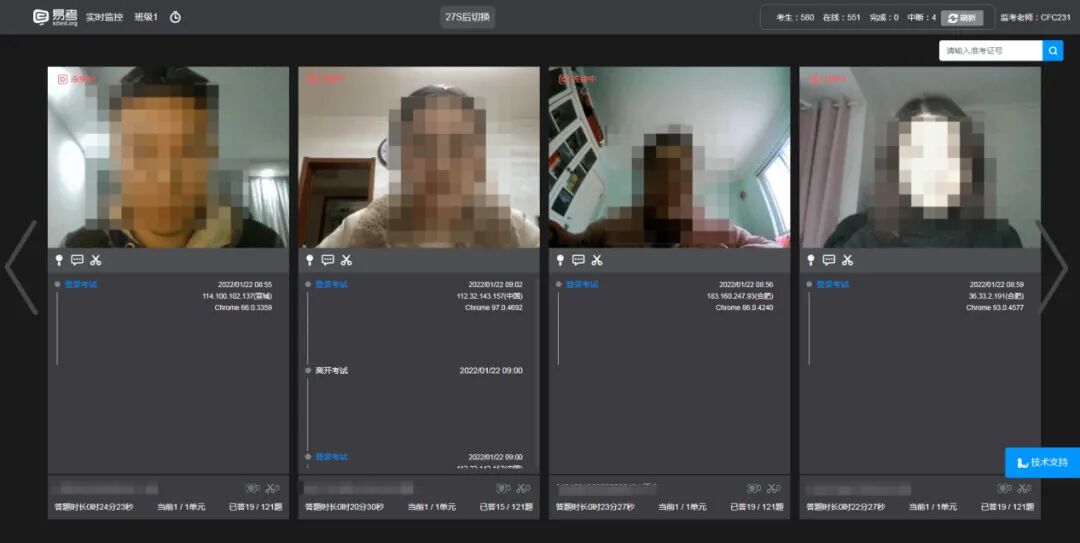Screen dimensions: 1080x543
Task: Click 已答15 / 121题 progress text
Action: [x=506, y=506]
